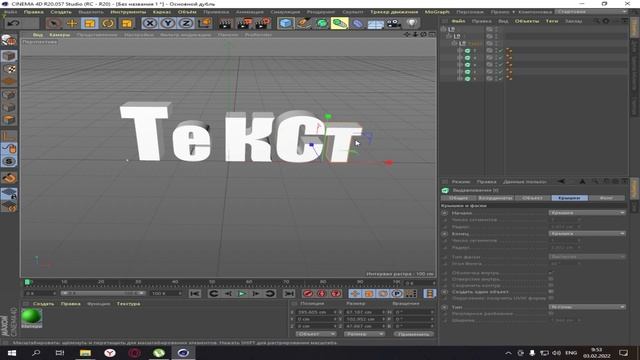
Task: Switch to the Фонг tab in attributes
Action: (606, 198)
